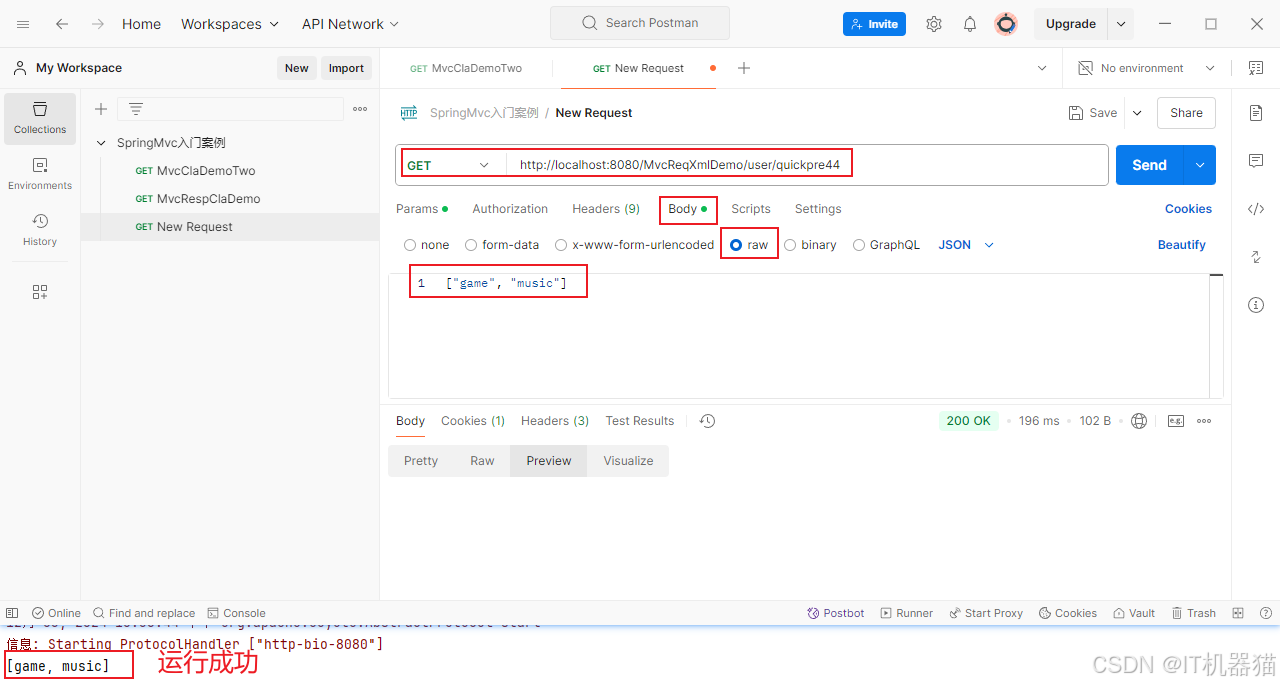Open the request Info pane

(x=1256, y=305)
